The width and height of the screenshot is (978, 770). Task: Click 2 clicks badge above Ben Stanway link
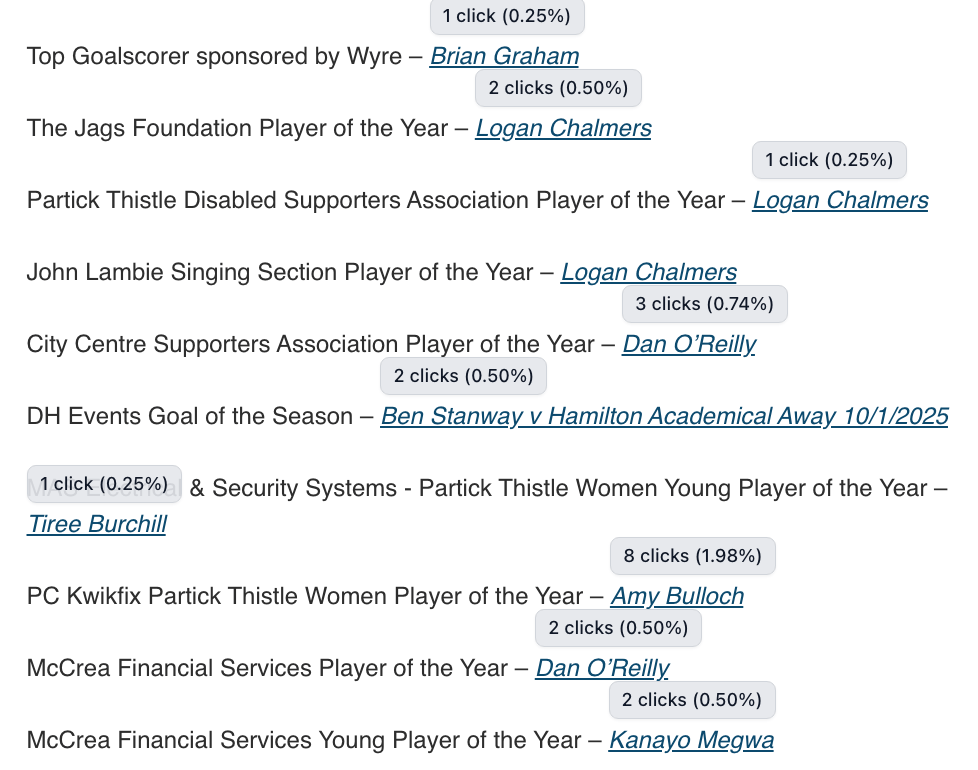(x=463, y=376)
